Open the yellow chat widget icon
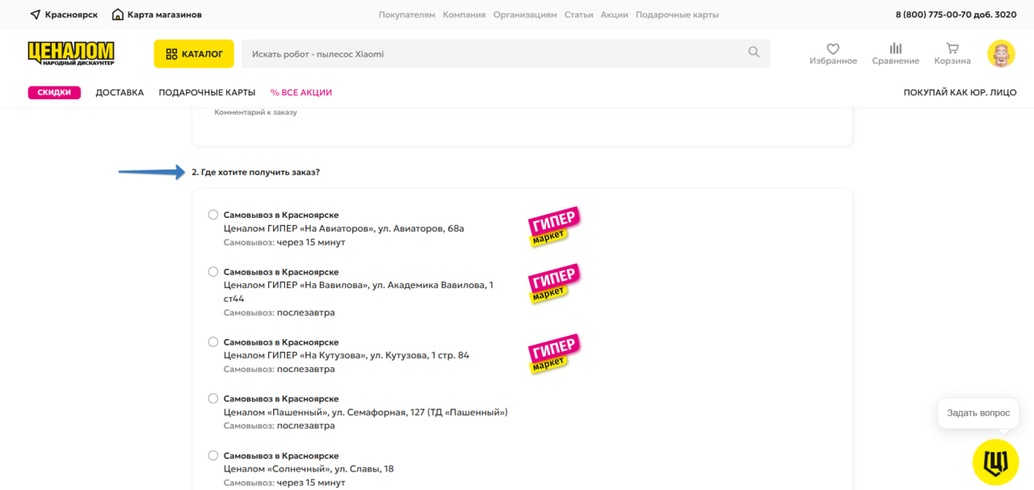The width and height of the screenshot is (1034, 490). tap(995, 462)
